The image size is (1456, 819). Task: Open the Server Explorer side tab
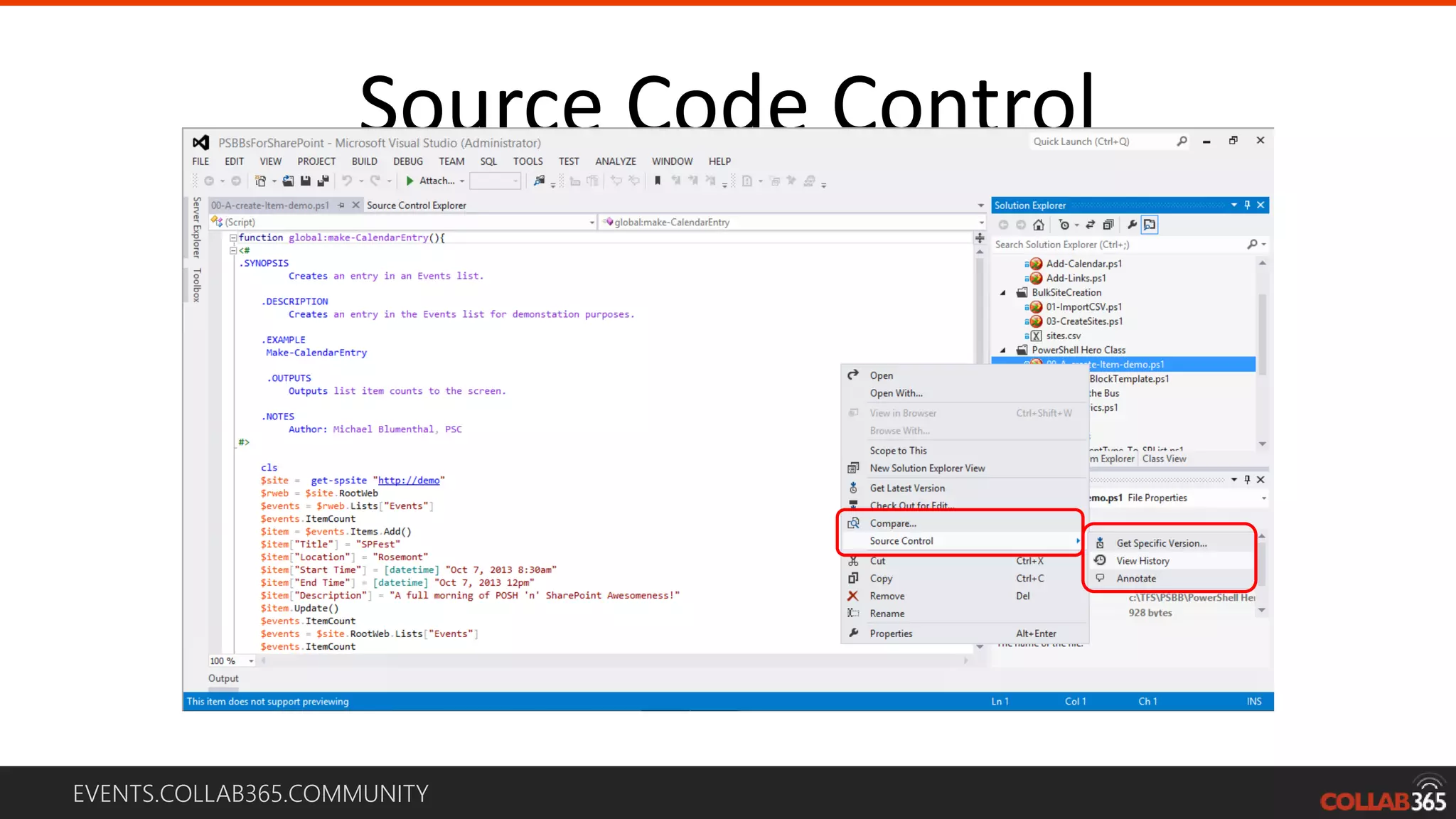tap(197, 227)
